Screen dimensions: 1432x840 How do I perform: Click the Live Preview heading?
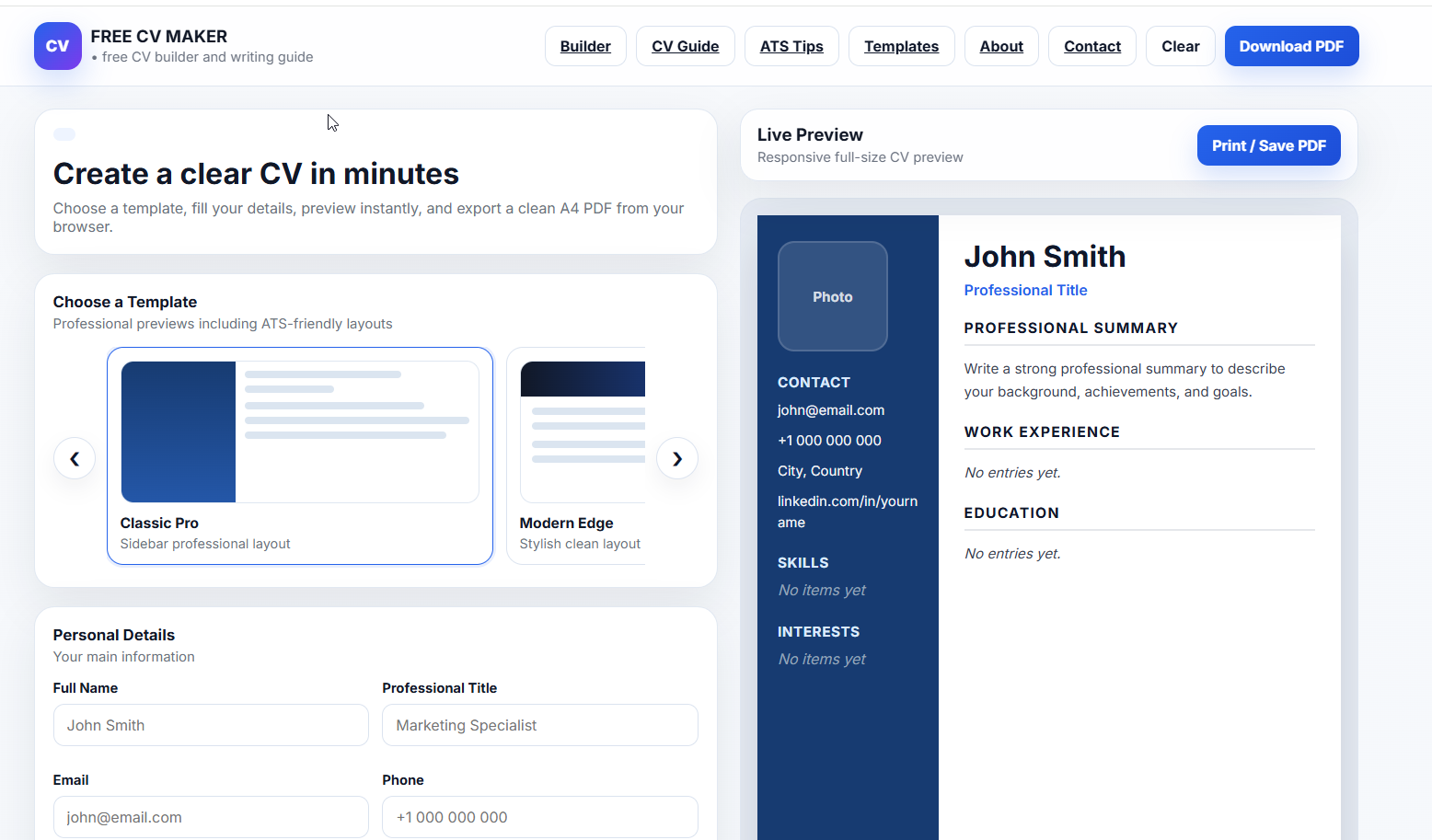810,135
